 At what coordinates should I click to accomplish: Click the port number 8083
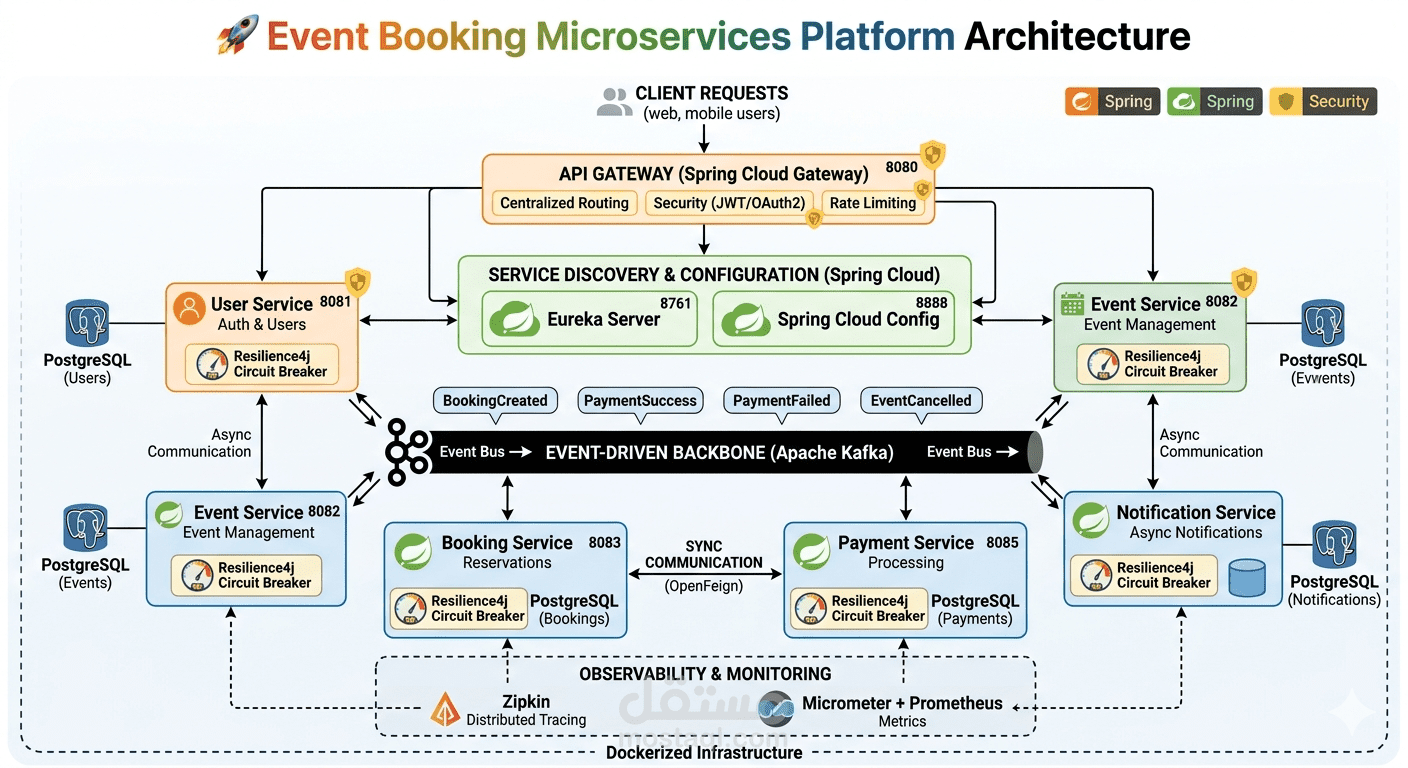604,542
